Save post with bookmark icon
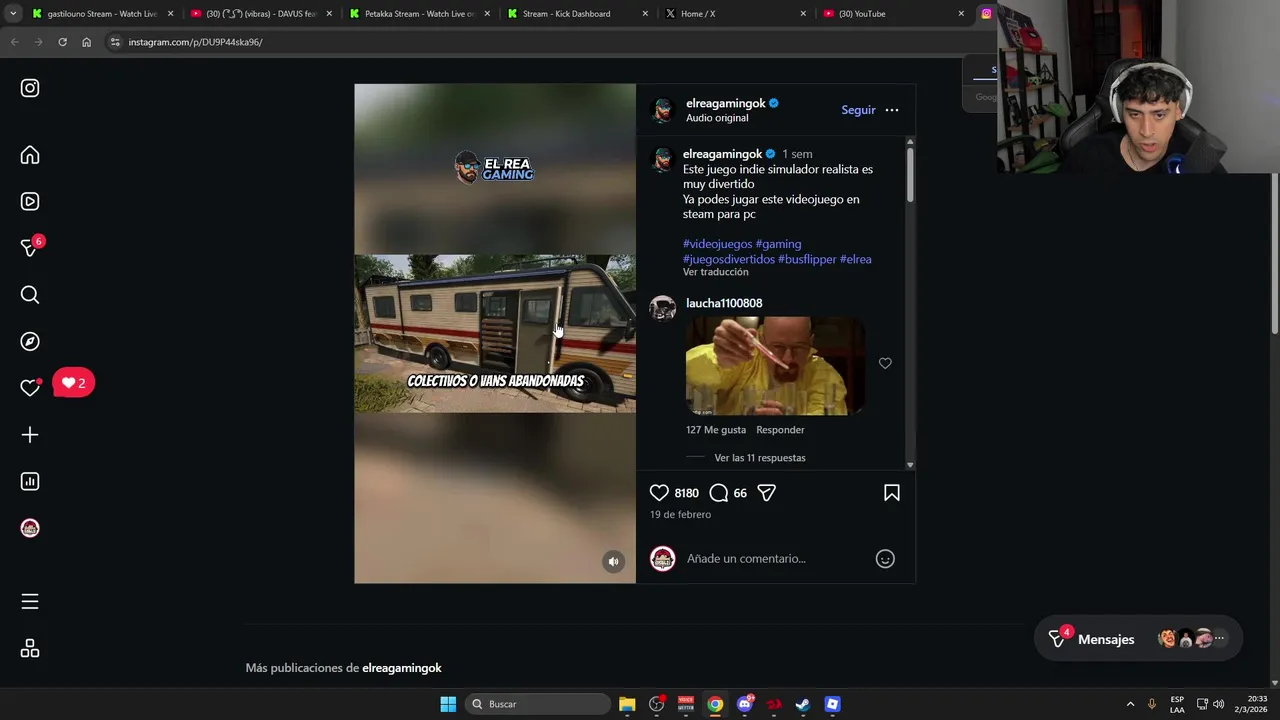Image resolution: width=1280 pixels, height=720 pixels. pyautogui.click(x=892, y=493)
